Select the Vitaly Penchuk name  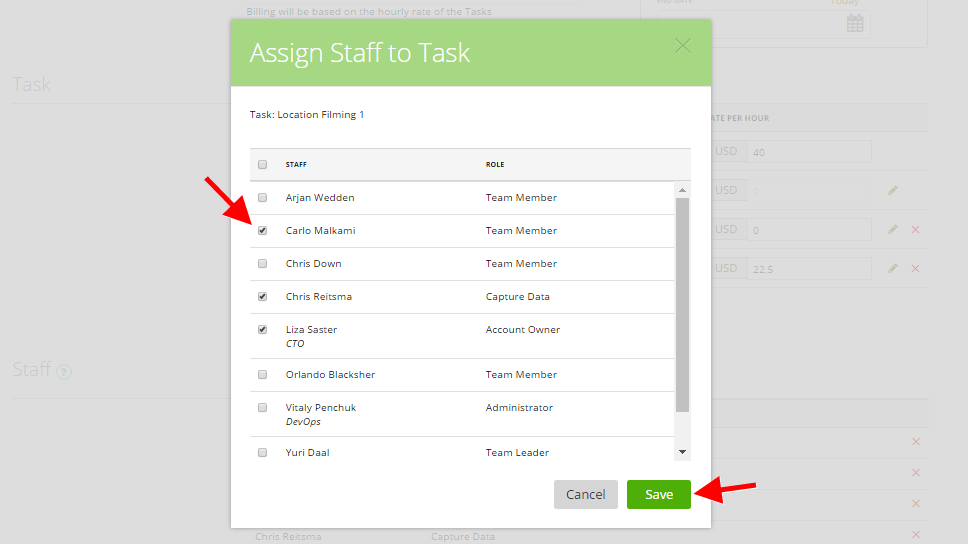click(x=321, y=408)
